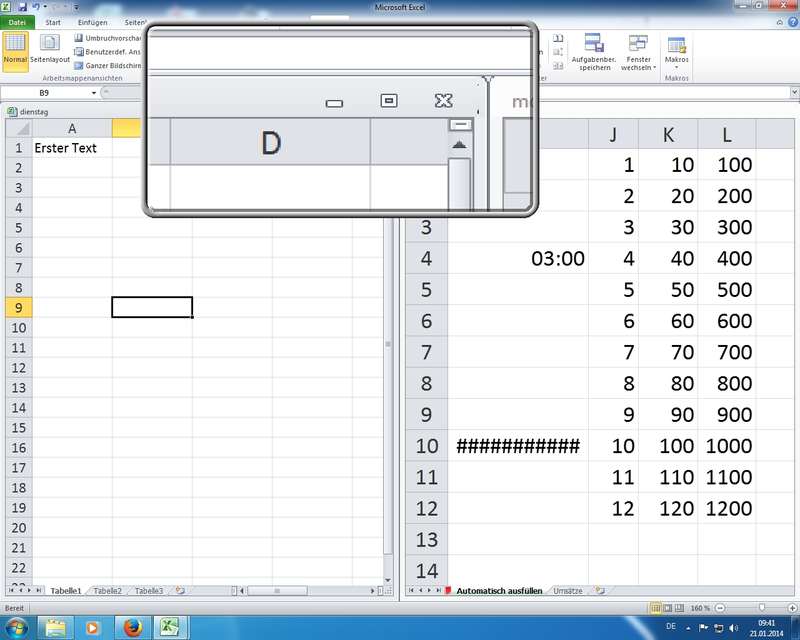This screenshot has width=800, height=640.
Task: Switch to the Start ribbon tab
Action: click(x=53, y=22)
